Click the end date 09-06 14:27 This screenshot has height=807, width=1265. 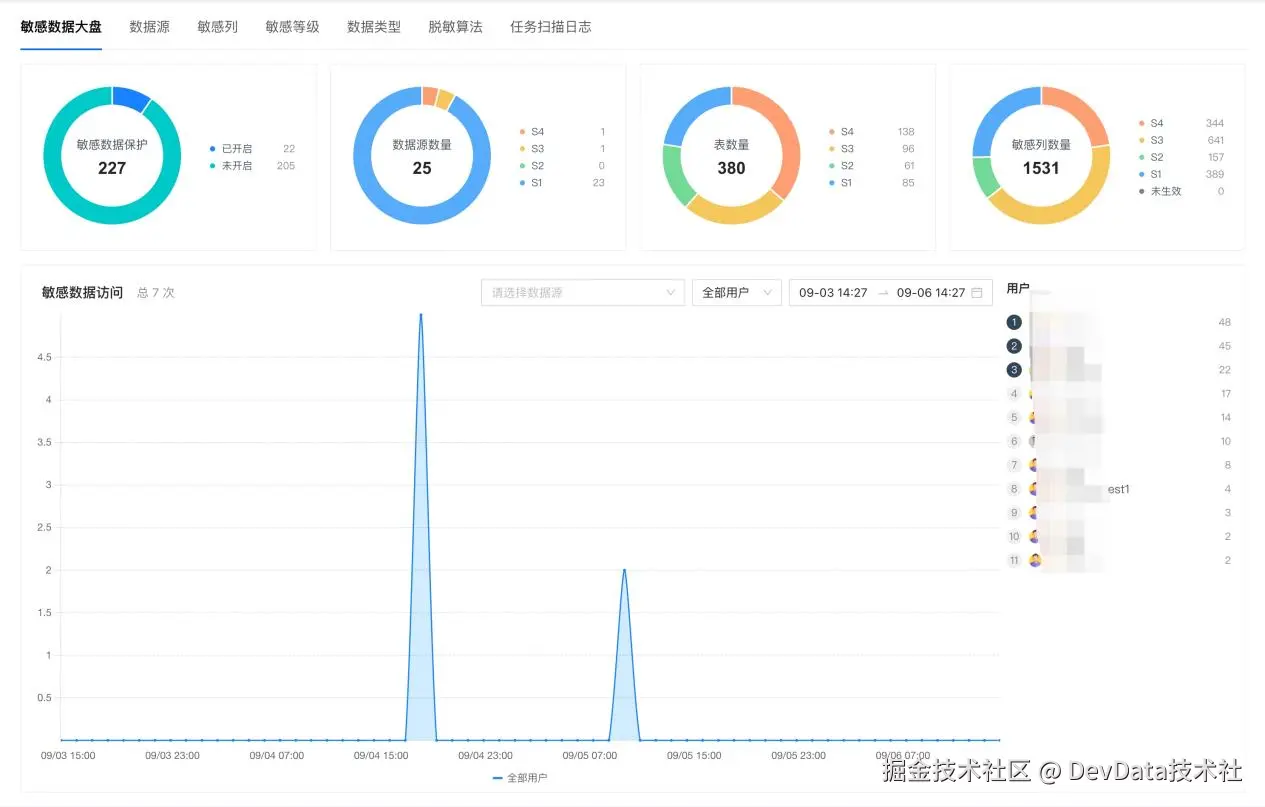pyautogui.click(x=931, y=292)
